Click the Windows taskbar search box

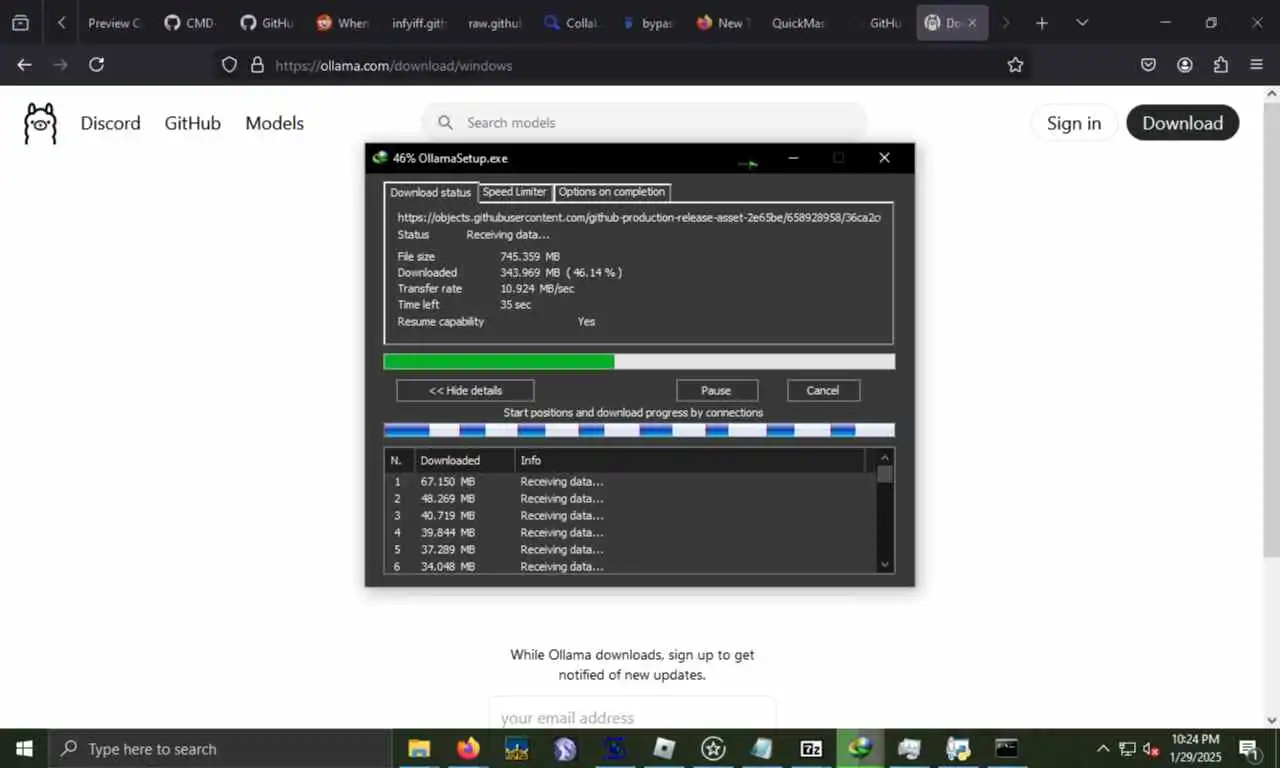pos(220,748)
